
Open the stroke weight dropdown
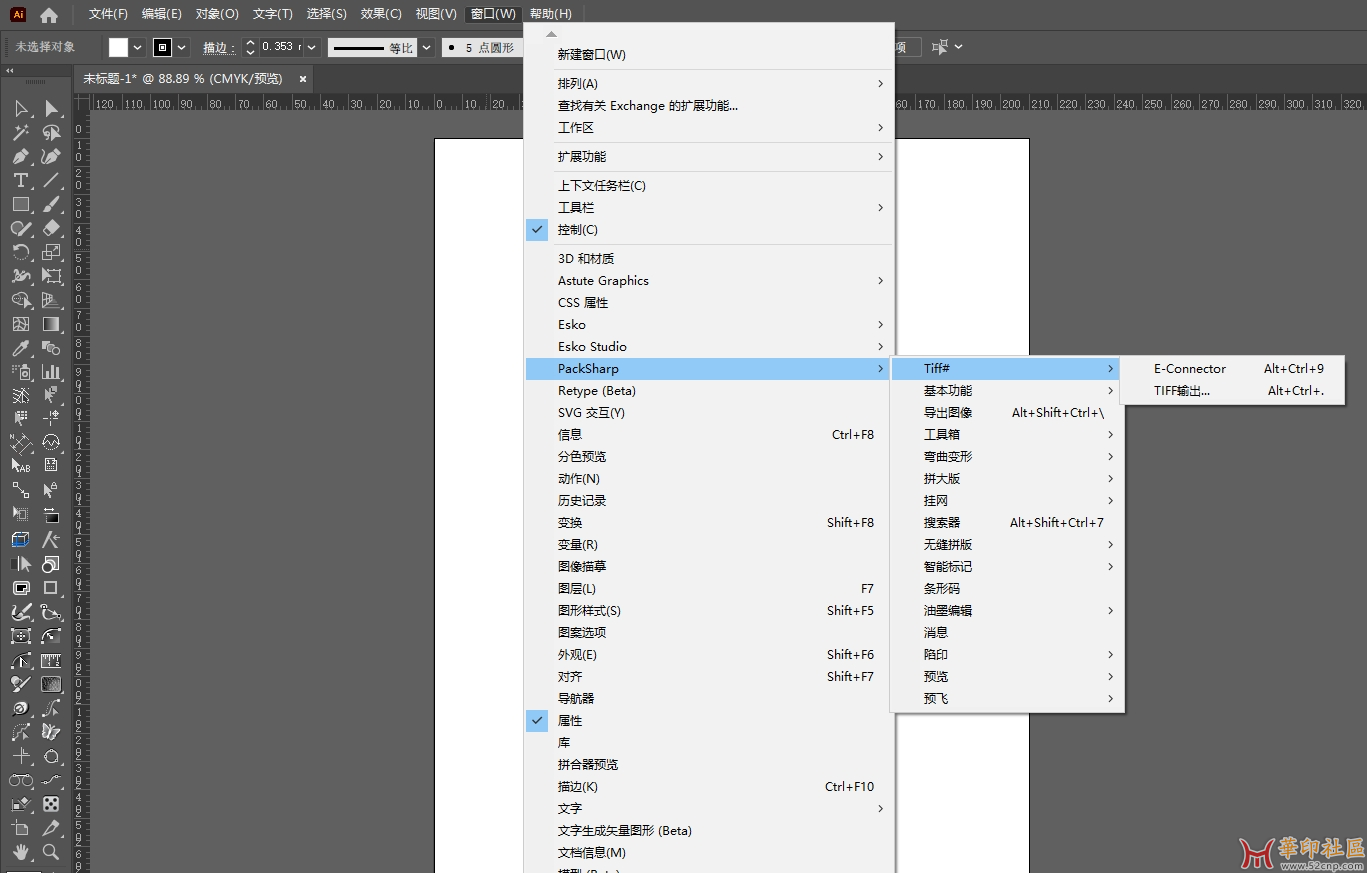coord(312,47)
